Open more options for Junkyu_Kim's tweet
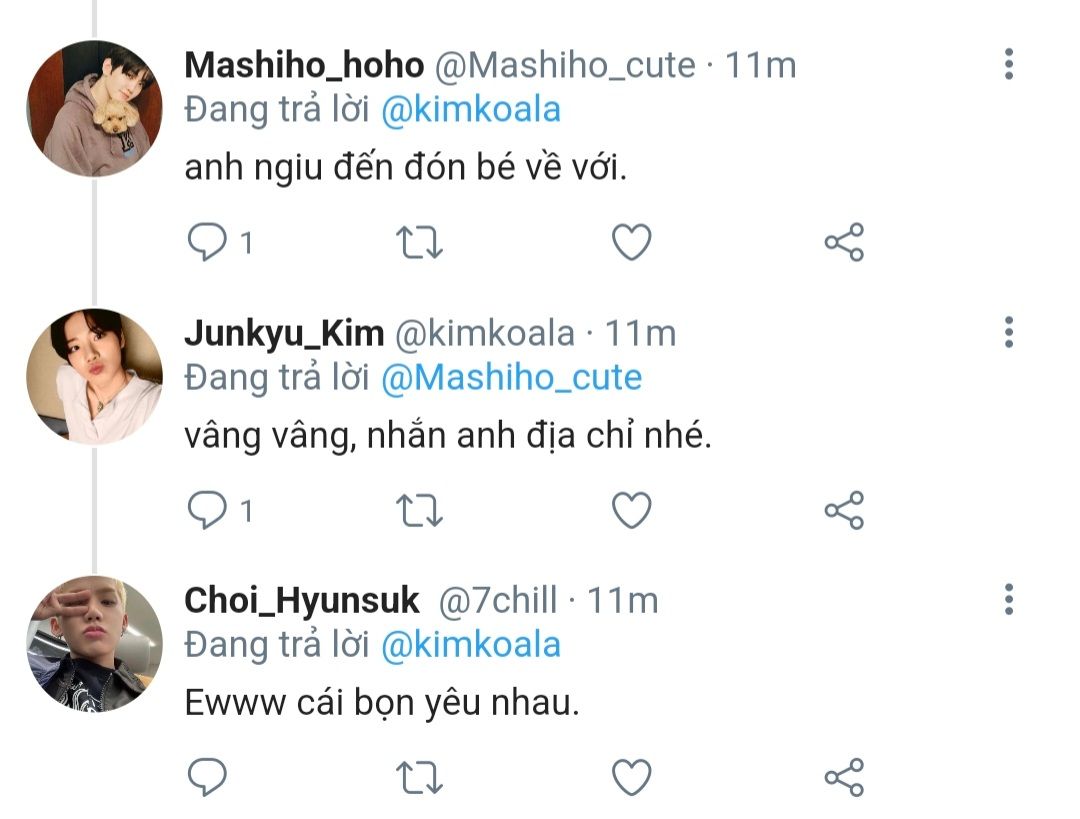The height and width of the screenshot is (819, 1080). [1009, 332]
